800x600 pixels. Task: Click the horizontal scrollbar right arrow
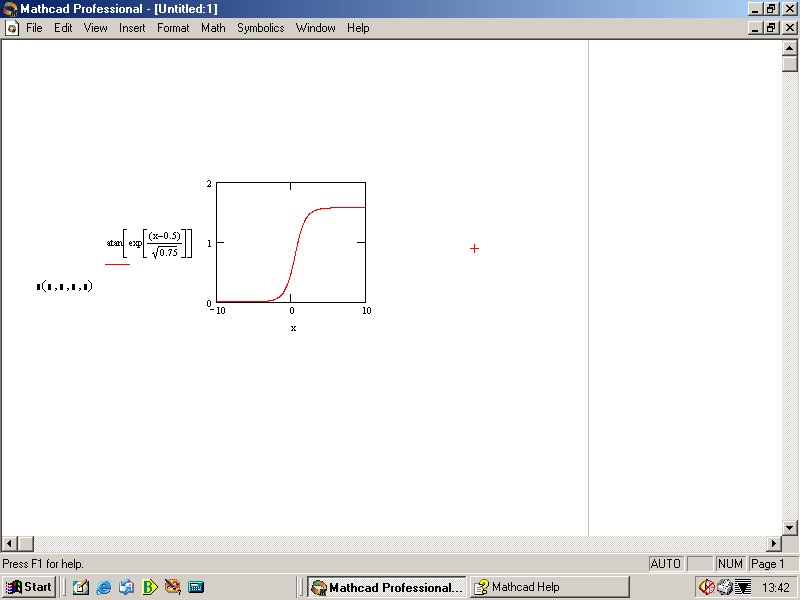pos(773,543)
